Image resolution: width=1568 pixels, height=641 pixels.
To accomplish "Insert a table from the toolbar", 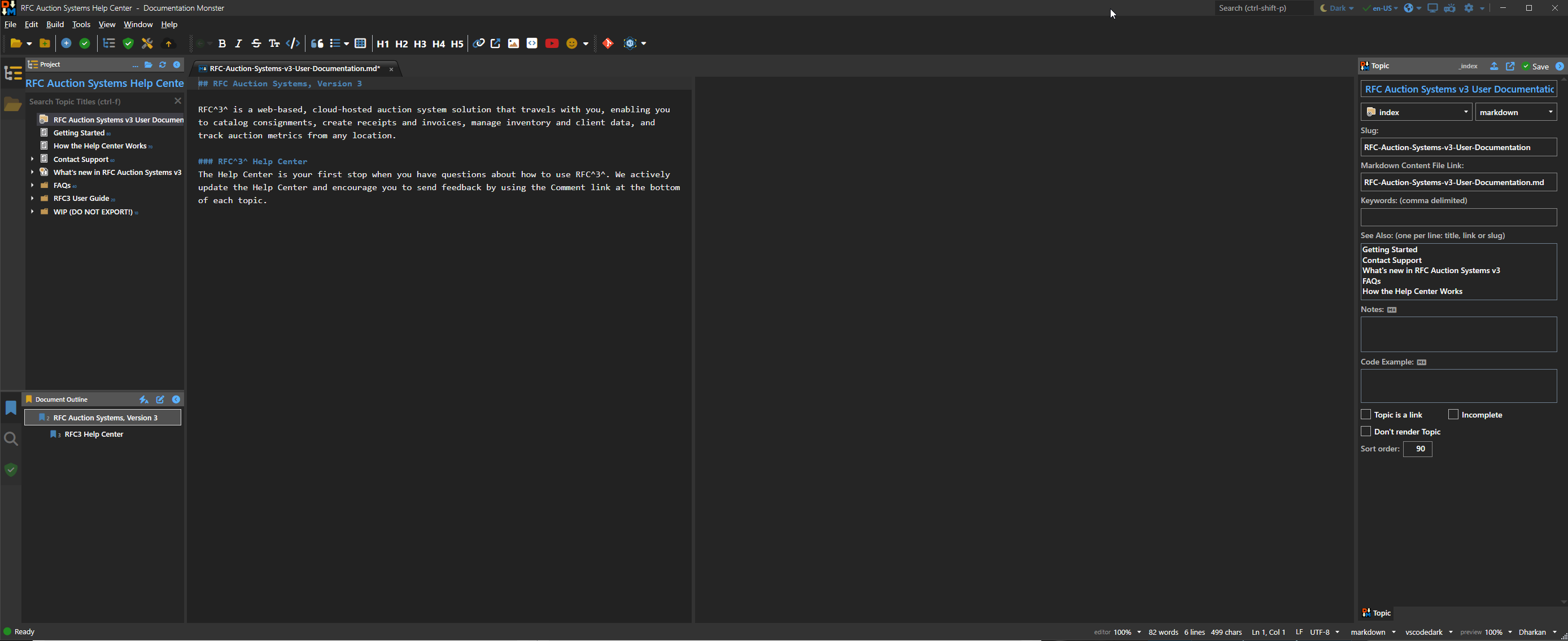I will click(360, 43).
